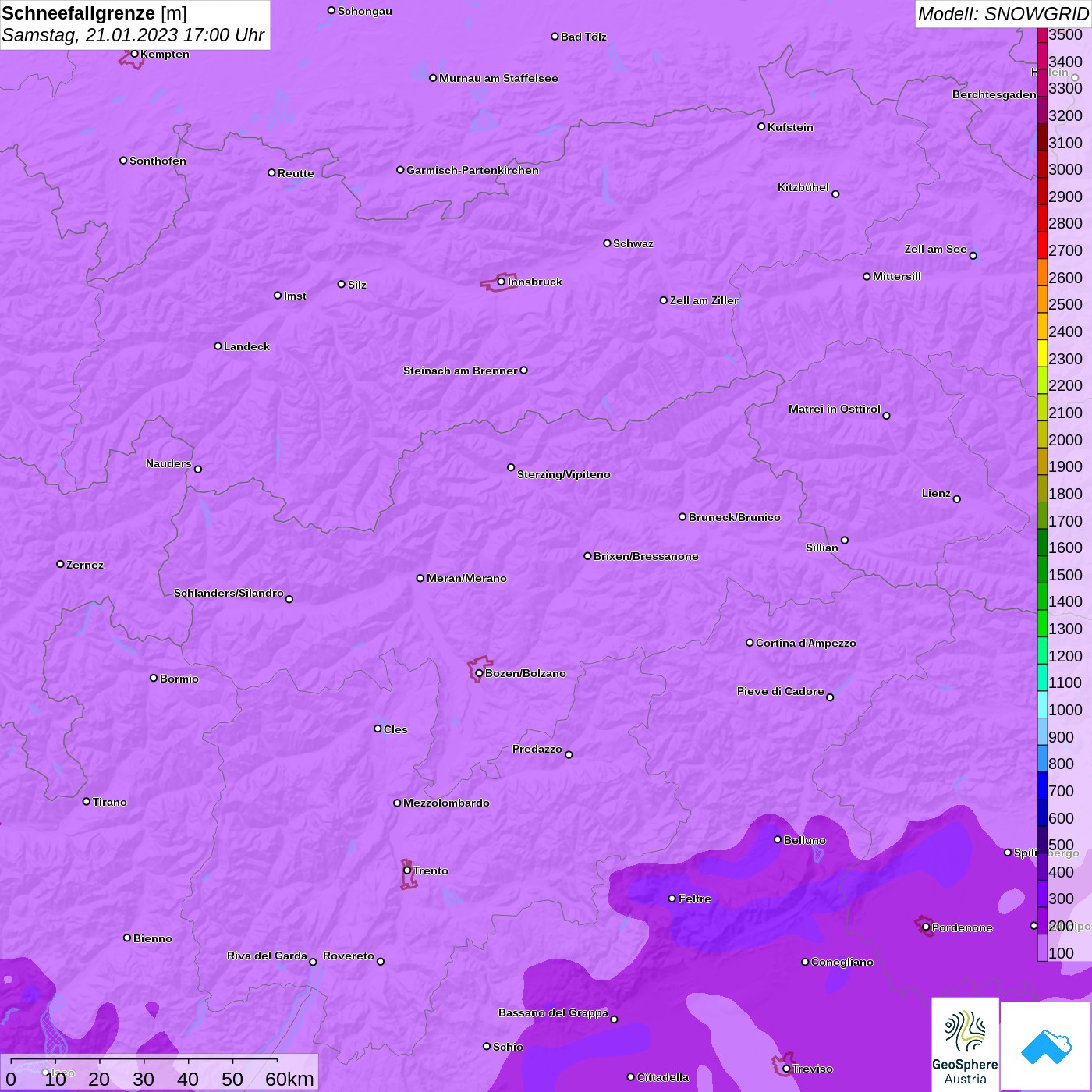Click the Kempten city marker
This screenshot has width=1092, height=1092.
[x=134, y=54]
